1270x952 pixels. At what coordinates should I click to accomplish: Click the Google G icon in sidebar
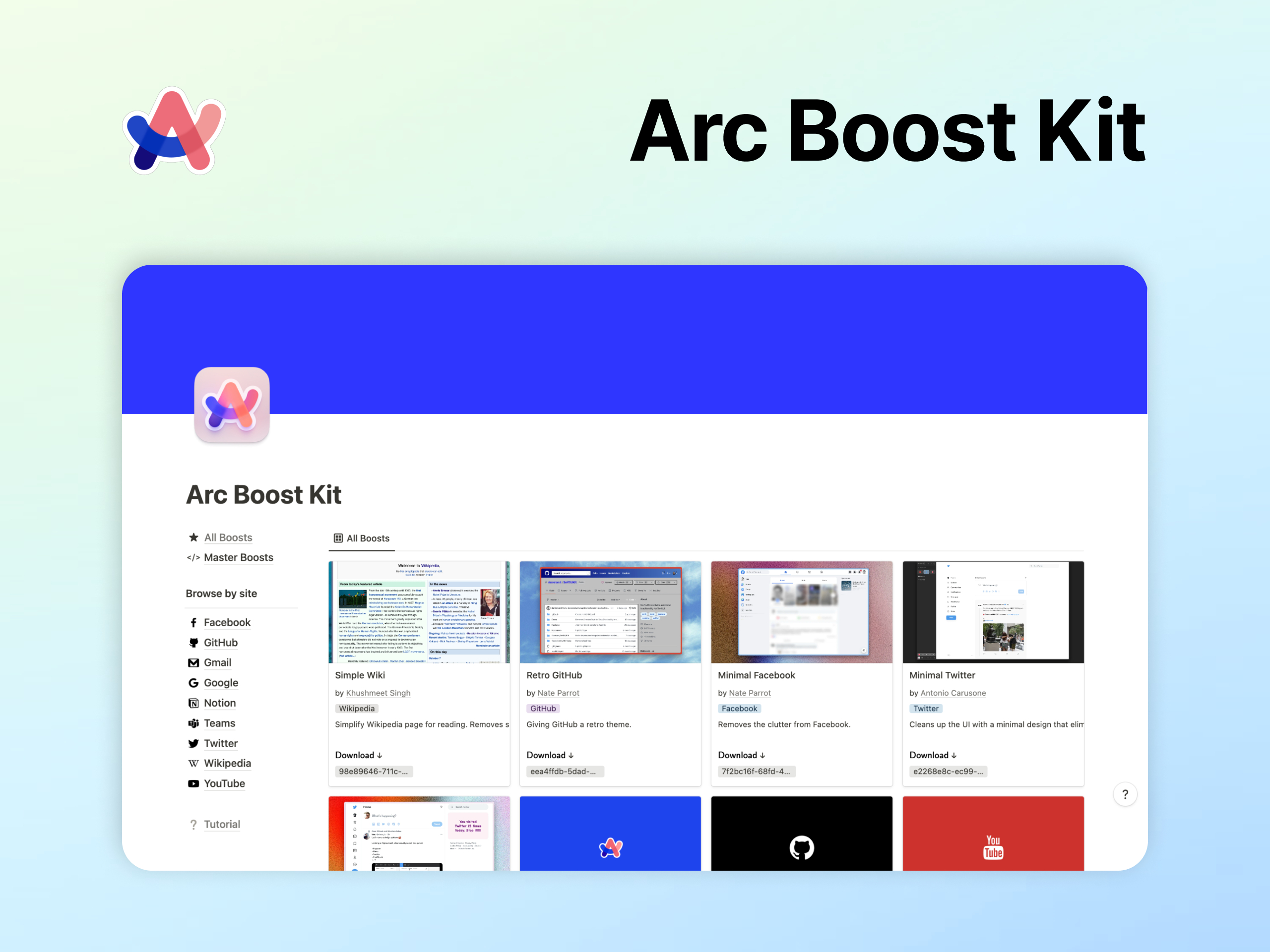[x=193, y=683]
